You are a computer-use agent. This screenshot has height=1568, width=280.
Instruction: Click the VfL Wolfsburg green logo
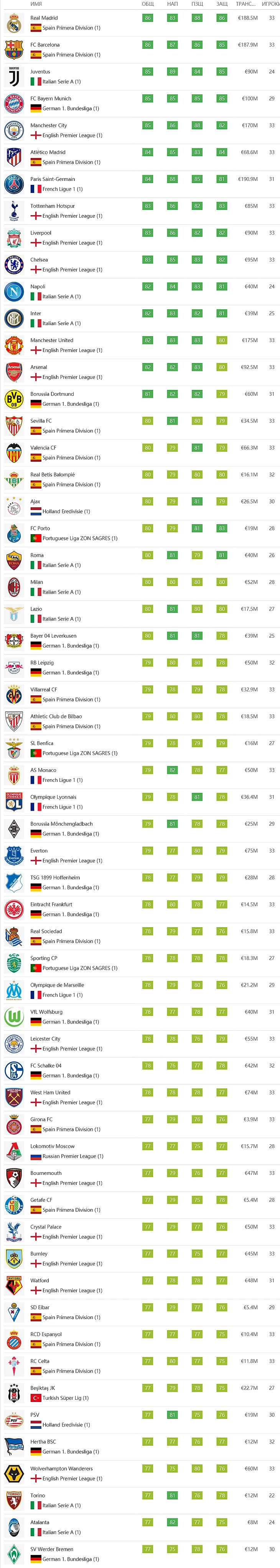14,1017
